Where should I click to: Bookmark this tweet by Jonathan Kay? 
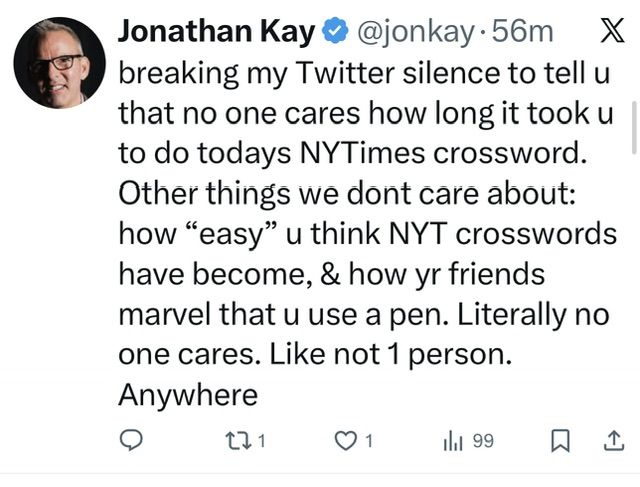[562, 441]
